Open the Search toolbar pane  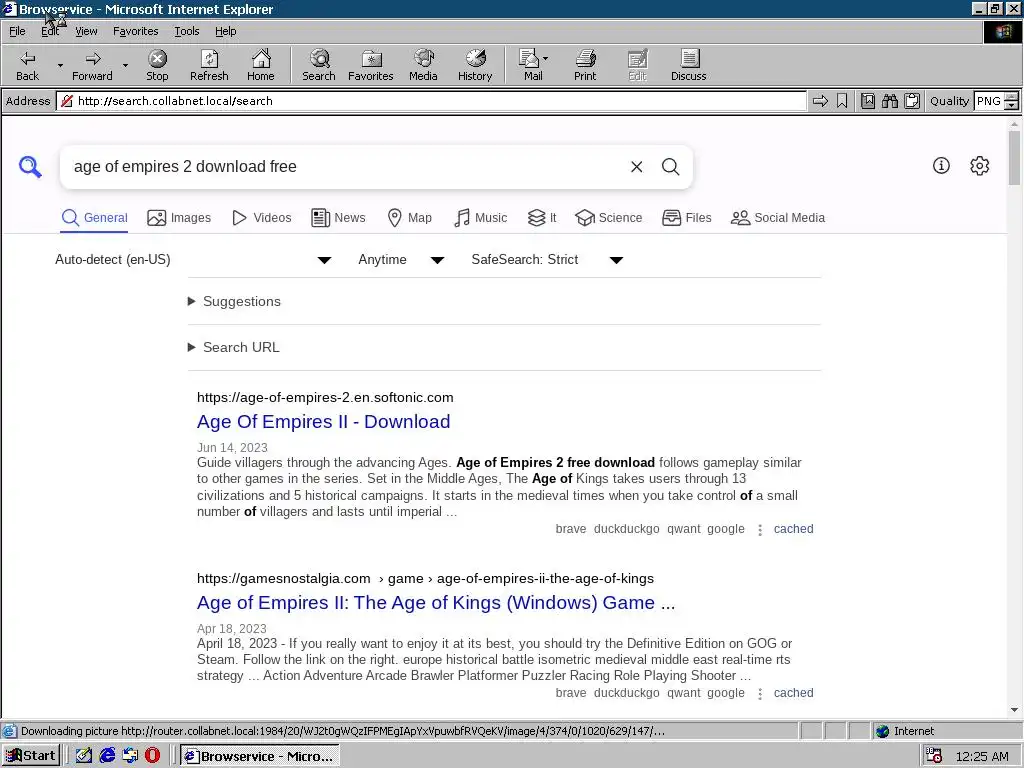point(319,65)
